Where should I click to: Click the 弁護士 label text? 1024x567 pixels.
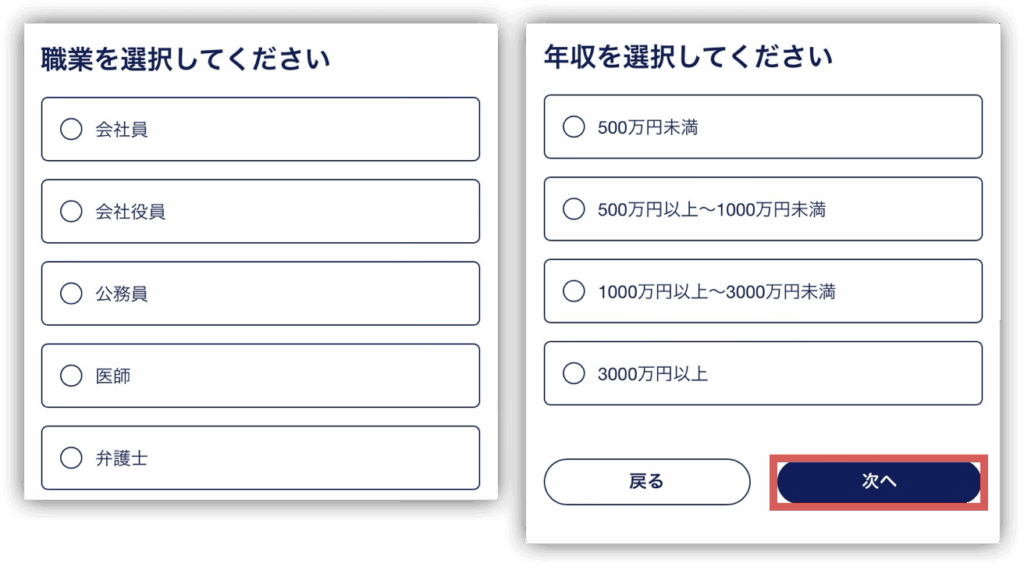(121, 458)
